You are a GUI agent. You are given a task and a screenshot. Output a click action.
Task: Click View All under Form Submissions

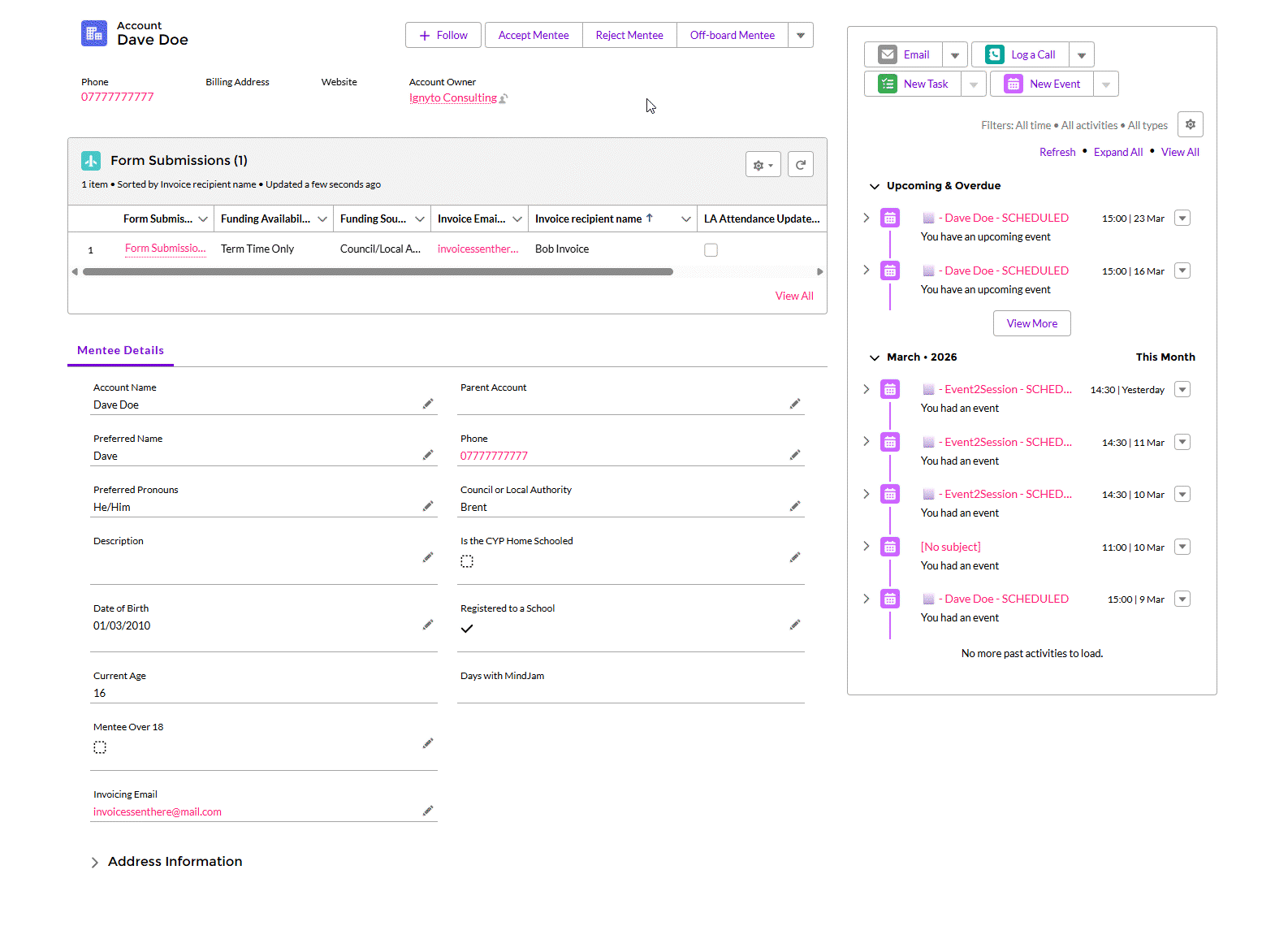(x=794, y=296)
